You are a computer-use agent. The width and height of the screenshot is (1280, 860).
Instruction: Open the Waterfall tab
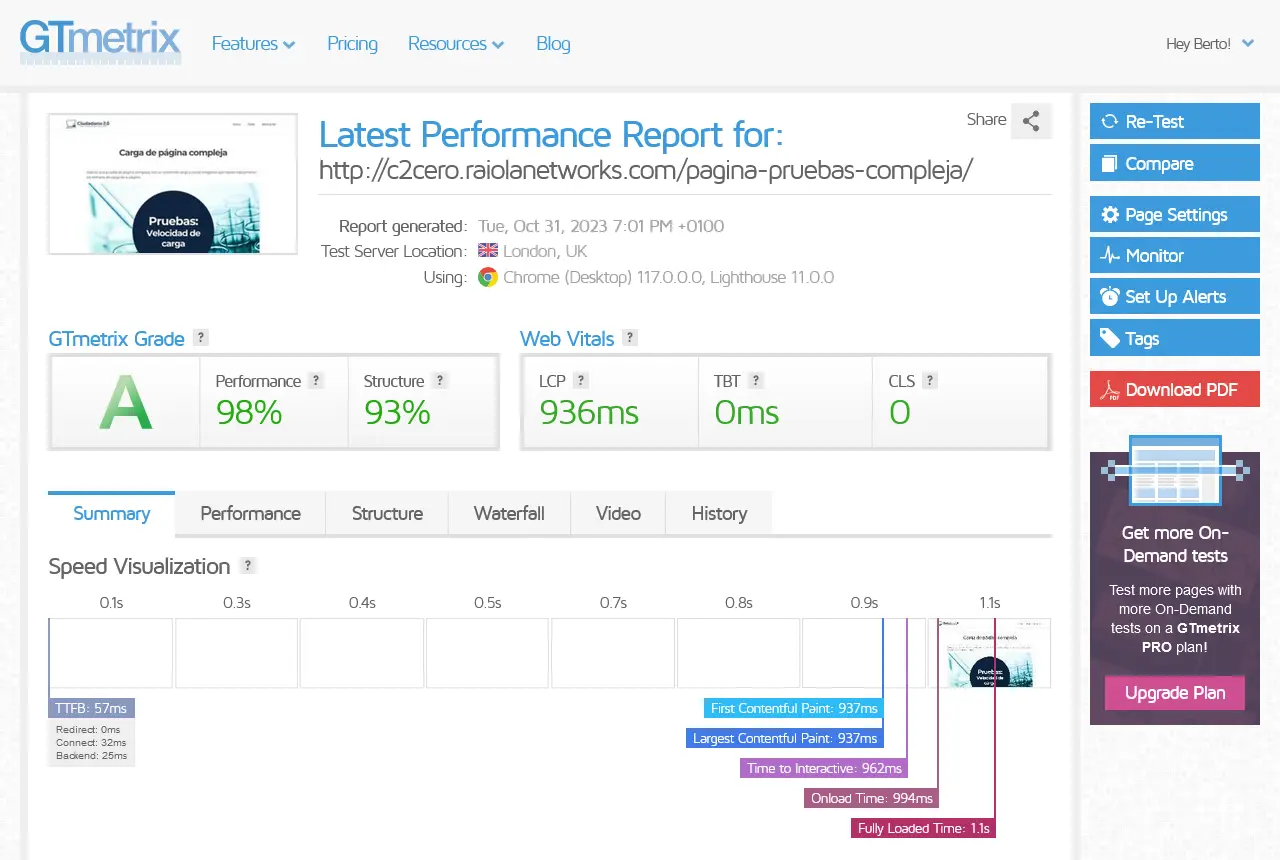pos(509,514)
